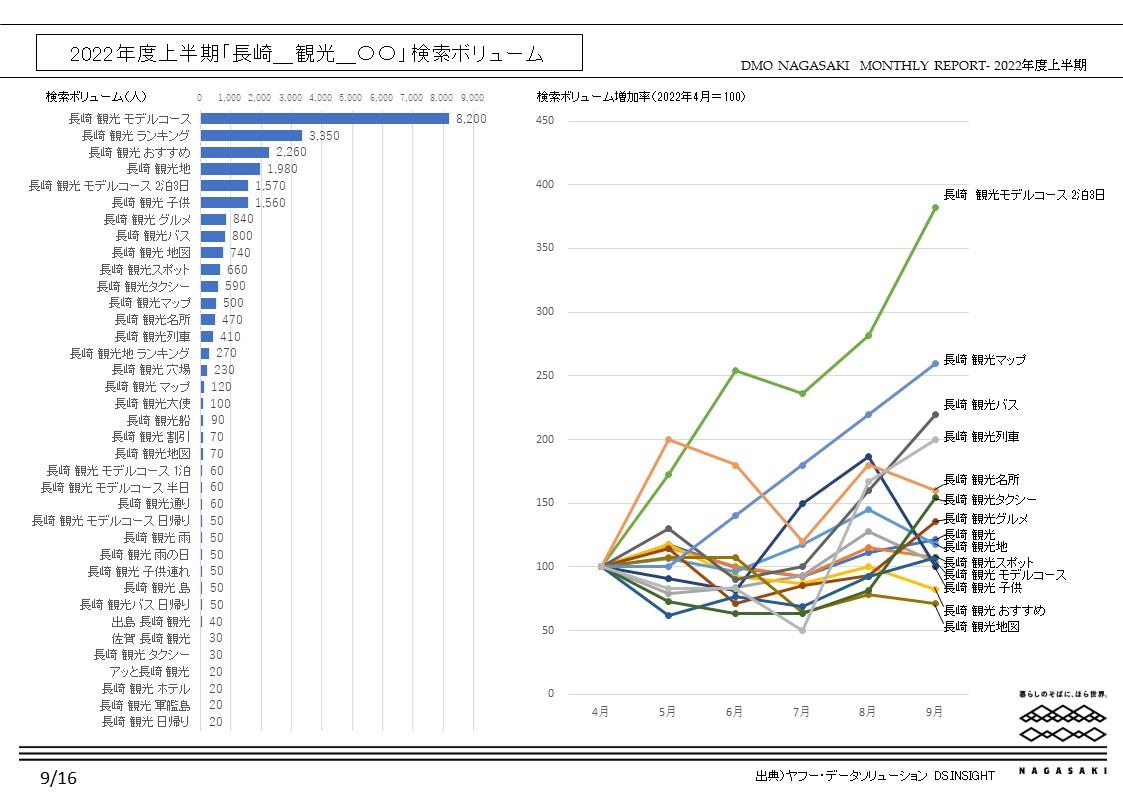
Task: Click the '5,000' bar chart axis tick
Action: (x=351, y=97)
